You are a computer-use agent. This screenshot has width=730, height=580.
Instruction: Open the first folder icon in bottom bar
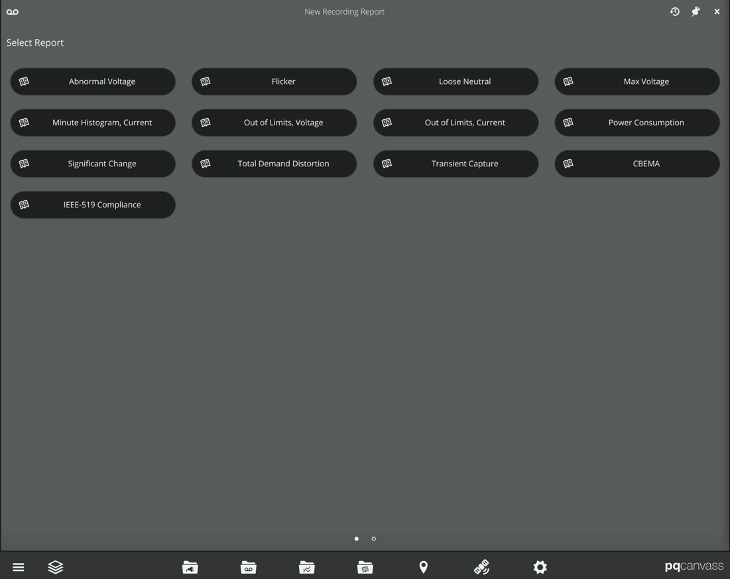190,567
